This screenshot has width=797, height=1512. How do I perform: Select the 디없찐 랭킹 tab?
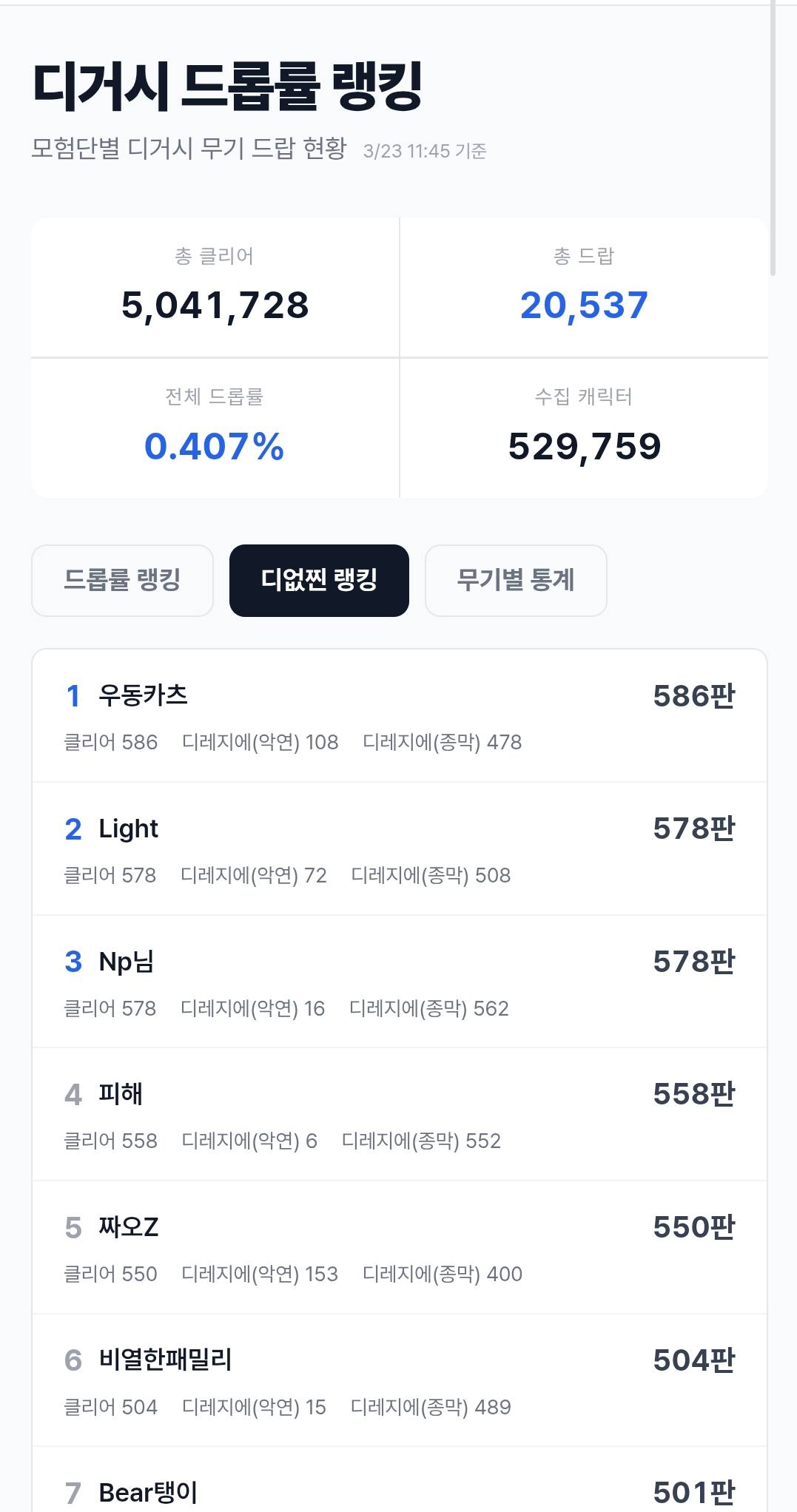coord(319,580)
